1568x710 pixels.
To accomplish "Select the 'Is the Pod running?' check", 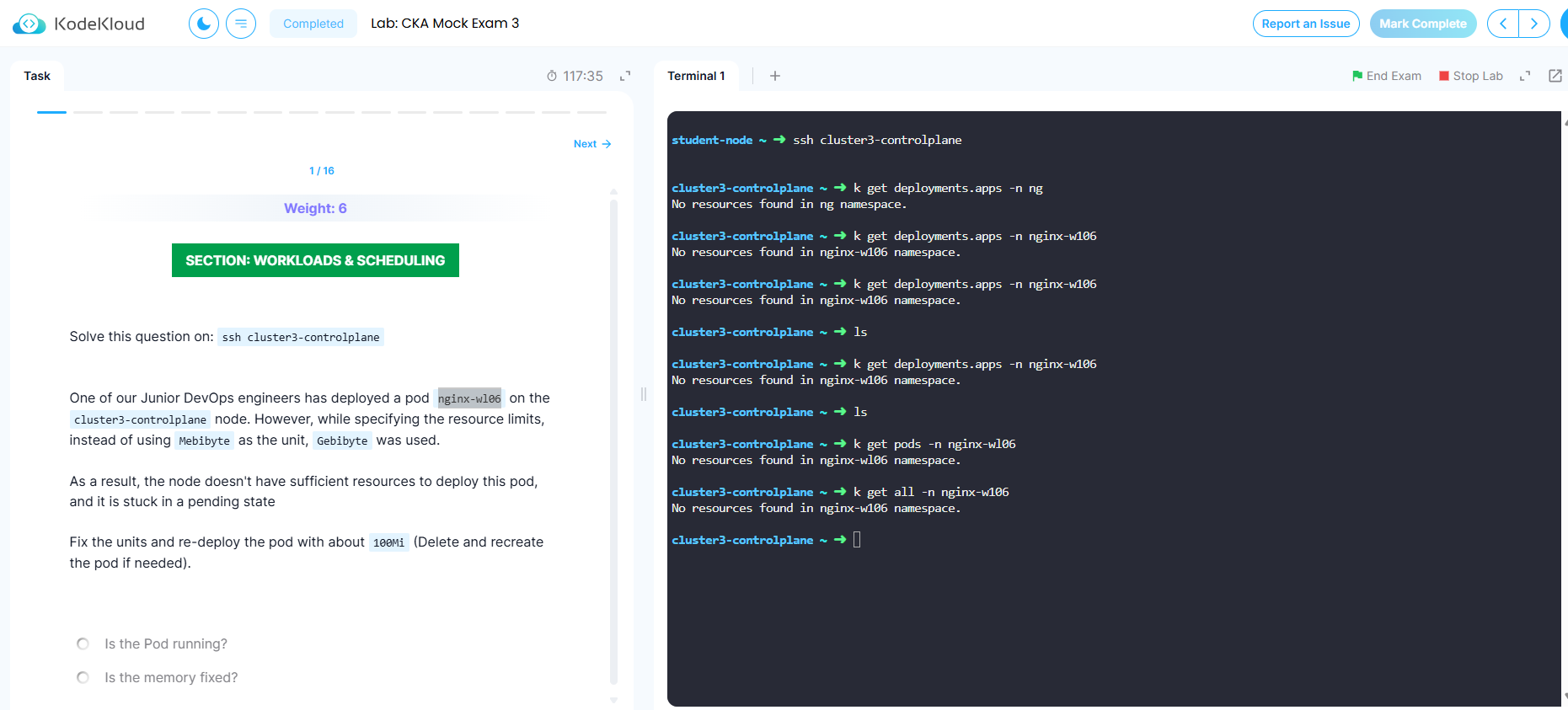I will [83, 644].
